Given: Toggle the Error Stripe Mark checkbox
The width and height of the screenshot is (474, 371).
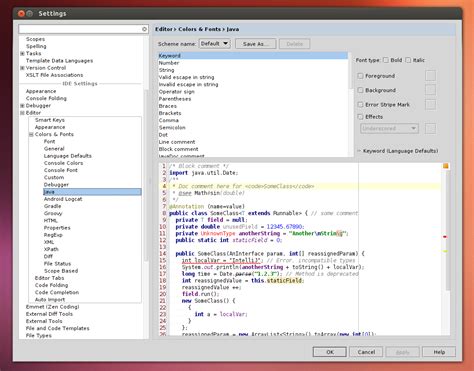Looking at the screenshot, I should click(360, 105).
